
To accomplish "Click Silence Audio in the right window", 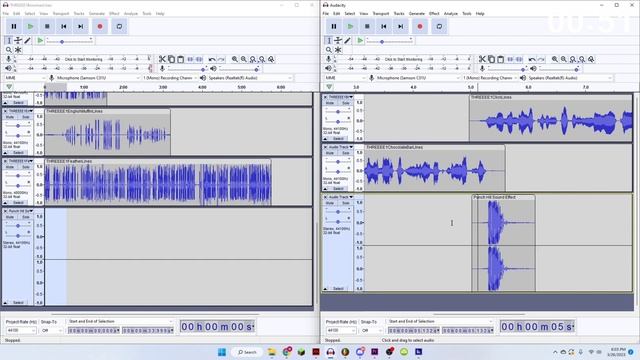I will [519, 59].
